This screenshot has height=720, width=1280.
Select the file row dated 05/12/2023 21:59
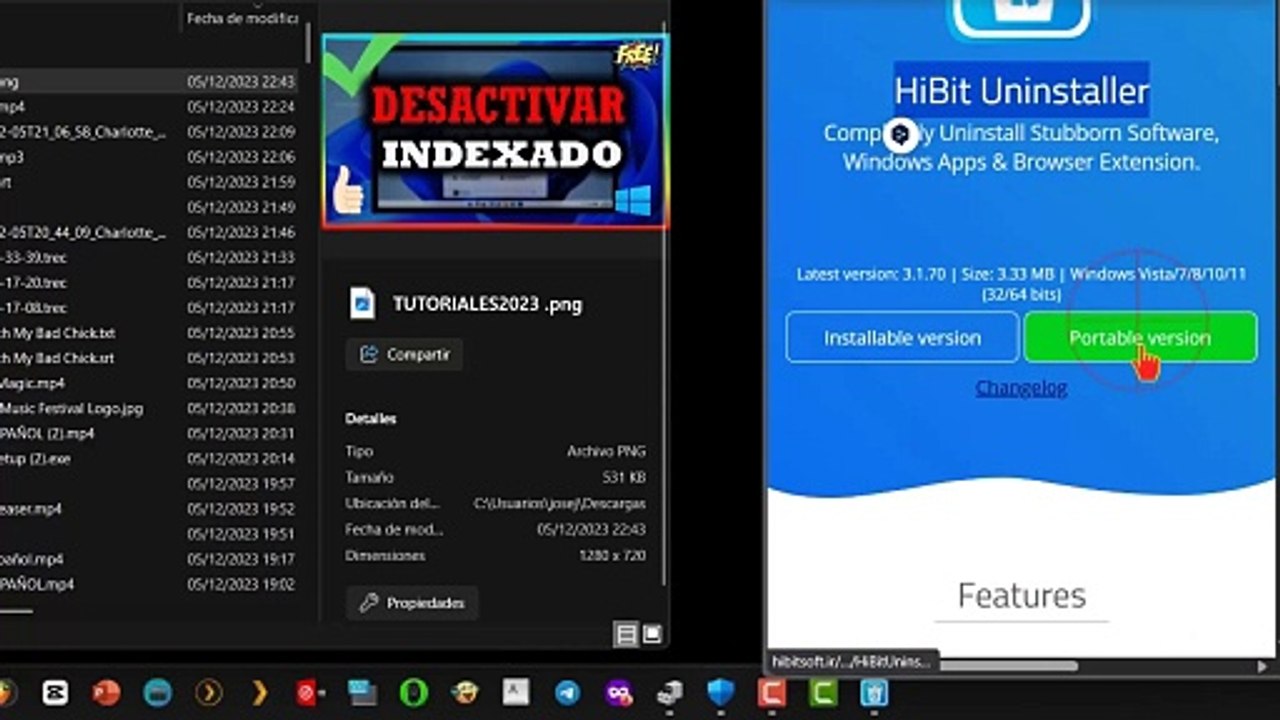coord(148,182)
